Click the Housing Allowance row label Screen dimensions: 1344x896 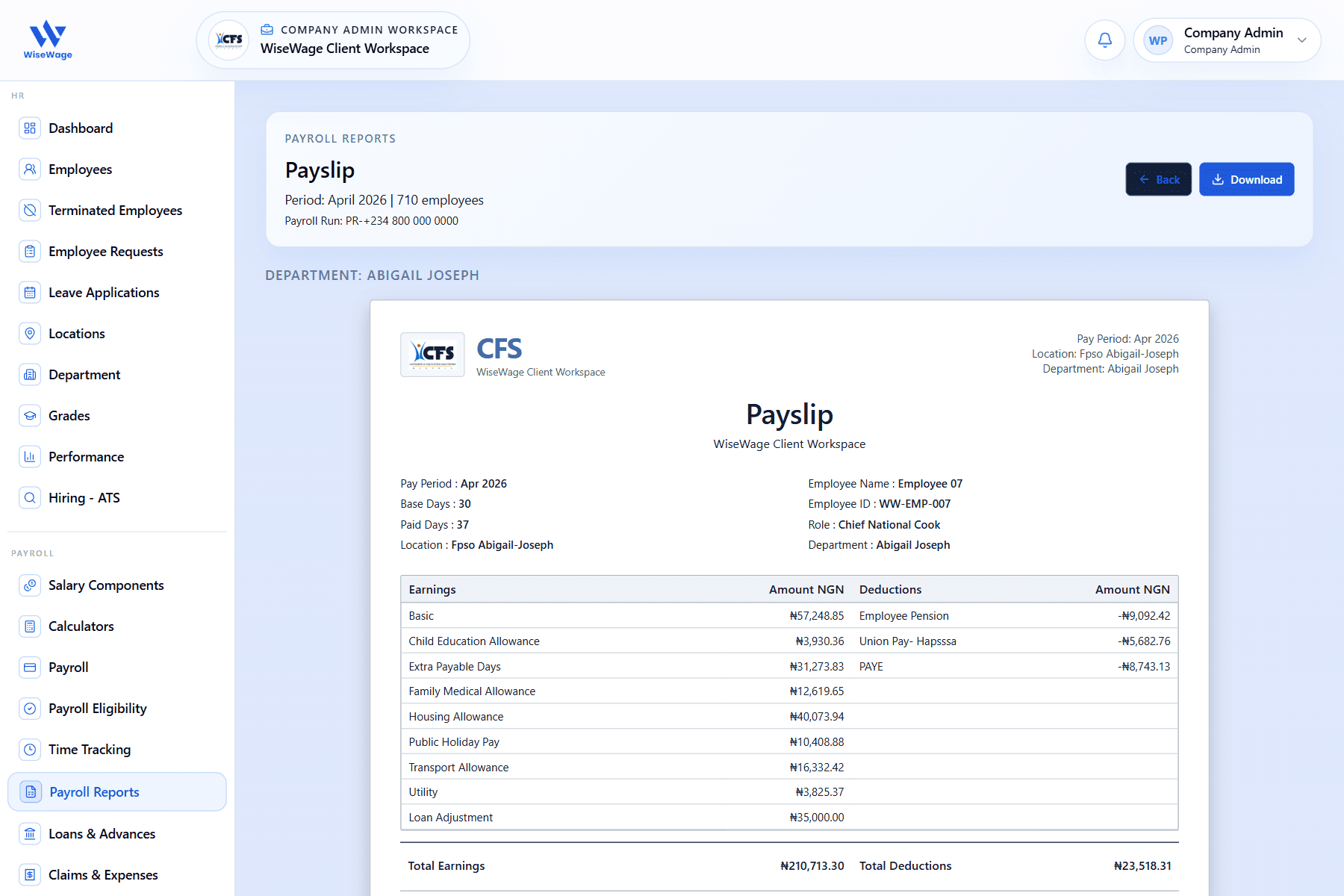[456, 717]
